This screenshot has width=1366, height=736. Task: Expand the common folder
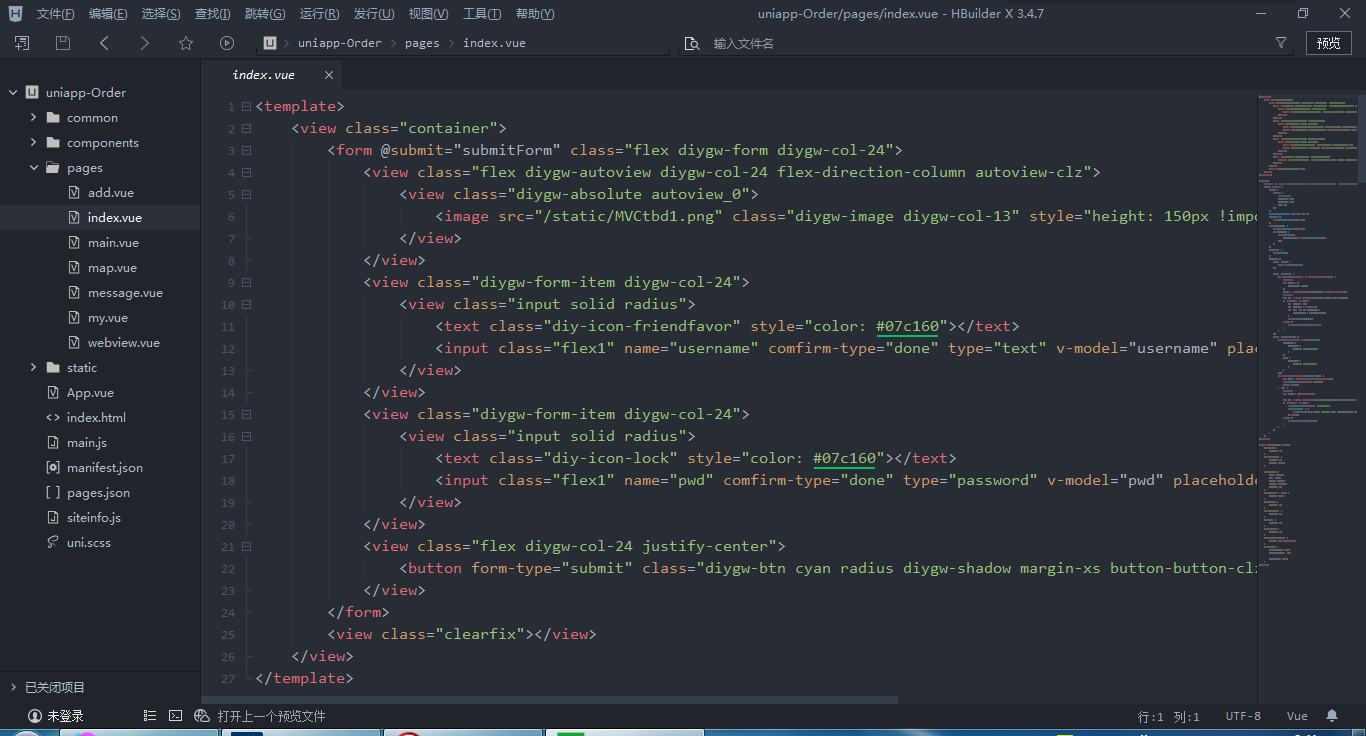point(32,117)
